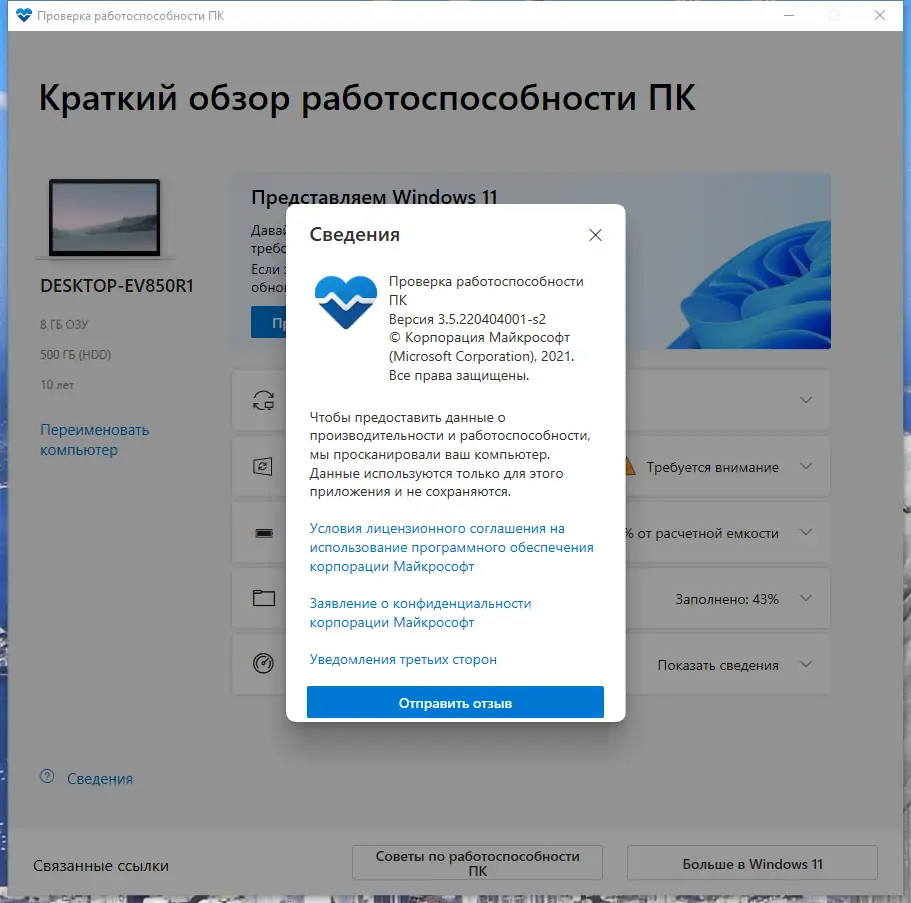Image resolution: width=911 pixels, height=903 pixels.
Task: Open Советы по работоспособности ПК
Action: point(477,862)
